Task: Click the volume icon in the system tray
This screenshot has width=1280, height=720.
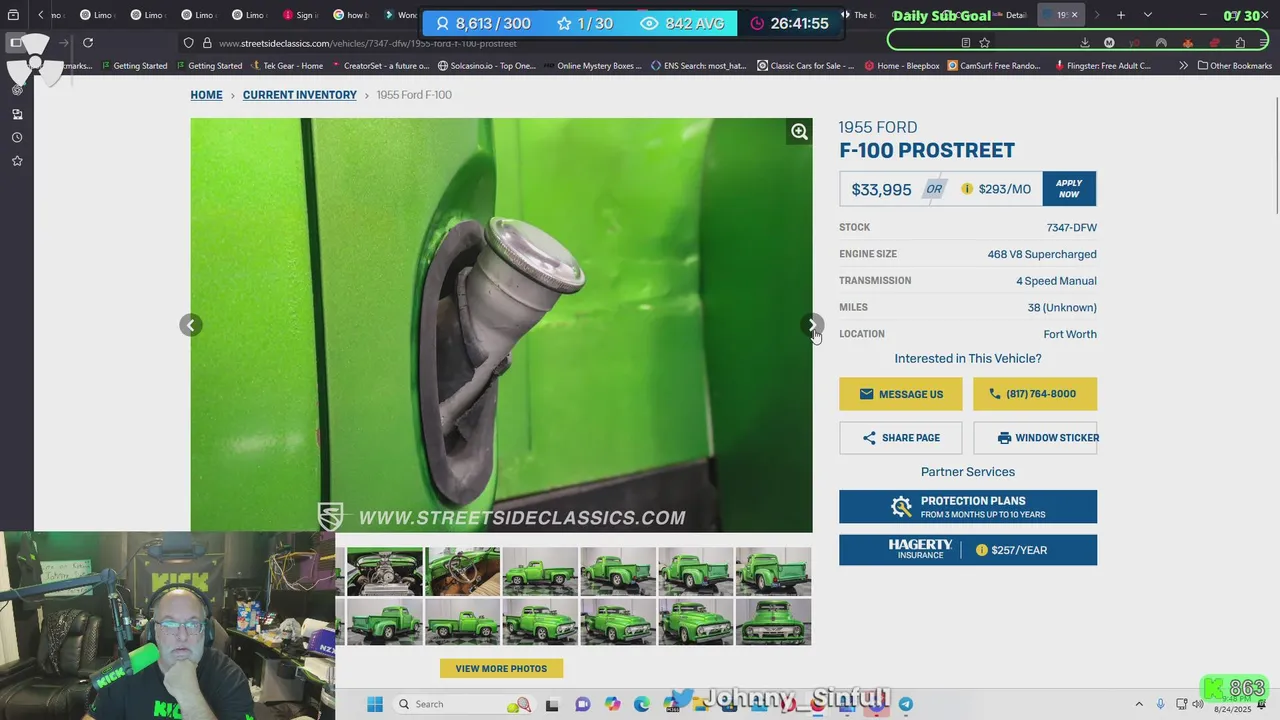Action: (x=1198, y=704)
